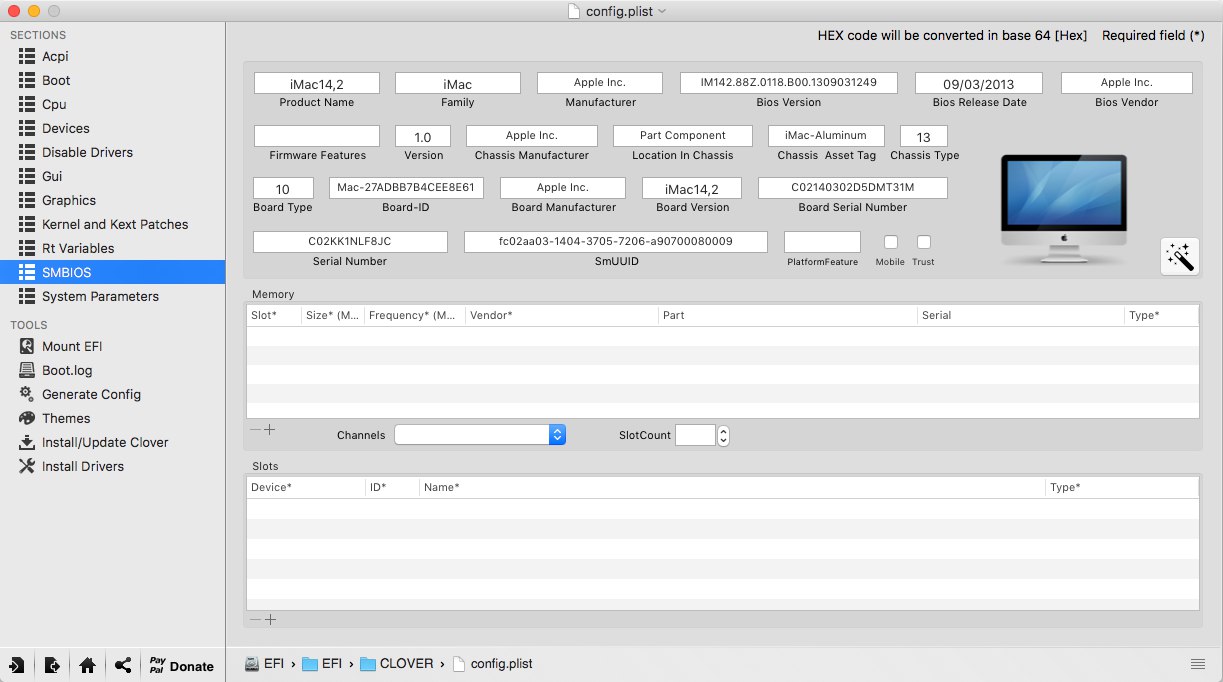
Task: Launch the Mount EFI tool
Action: point(112,346)
